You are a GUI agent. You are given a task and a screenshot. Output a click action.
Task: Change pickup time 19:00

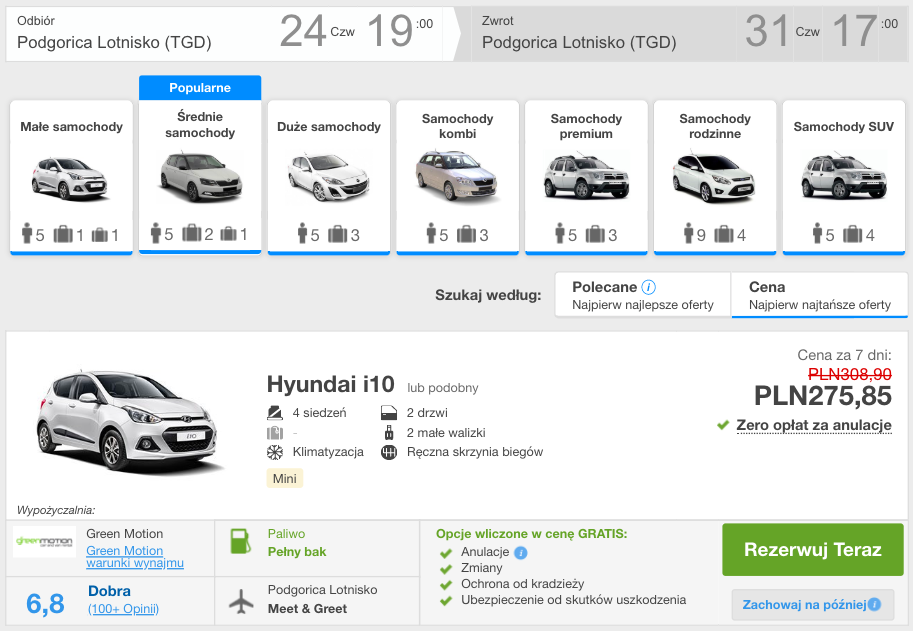tap(401, 31)
